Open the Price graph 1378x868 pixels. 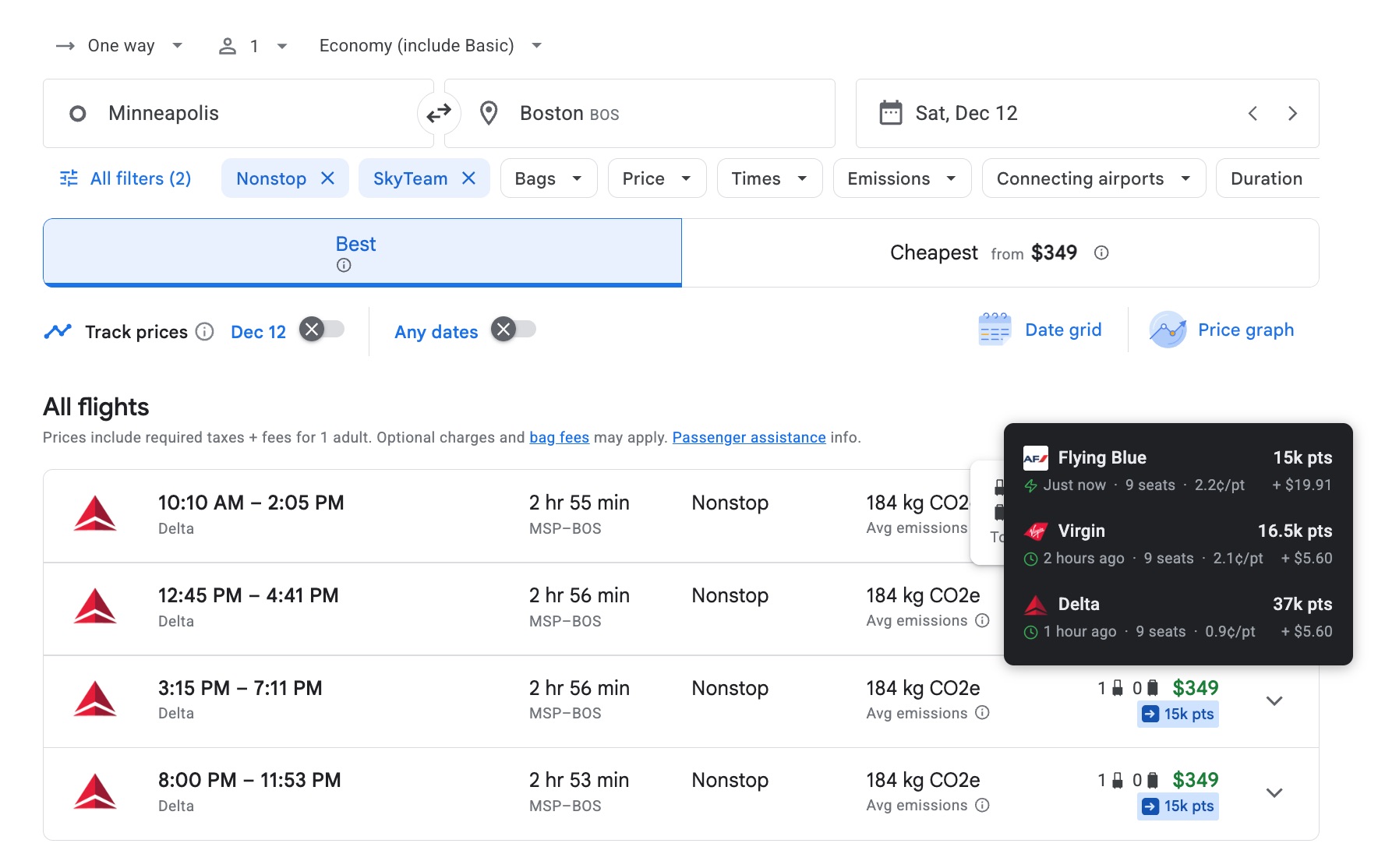tap(1222, 330)
